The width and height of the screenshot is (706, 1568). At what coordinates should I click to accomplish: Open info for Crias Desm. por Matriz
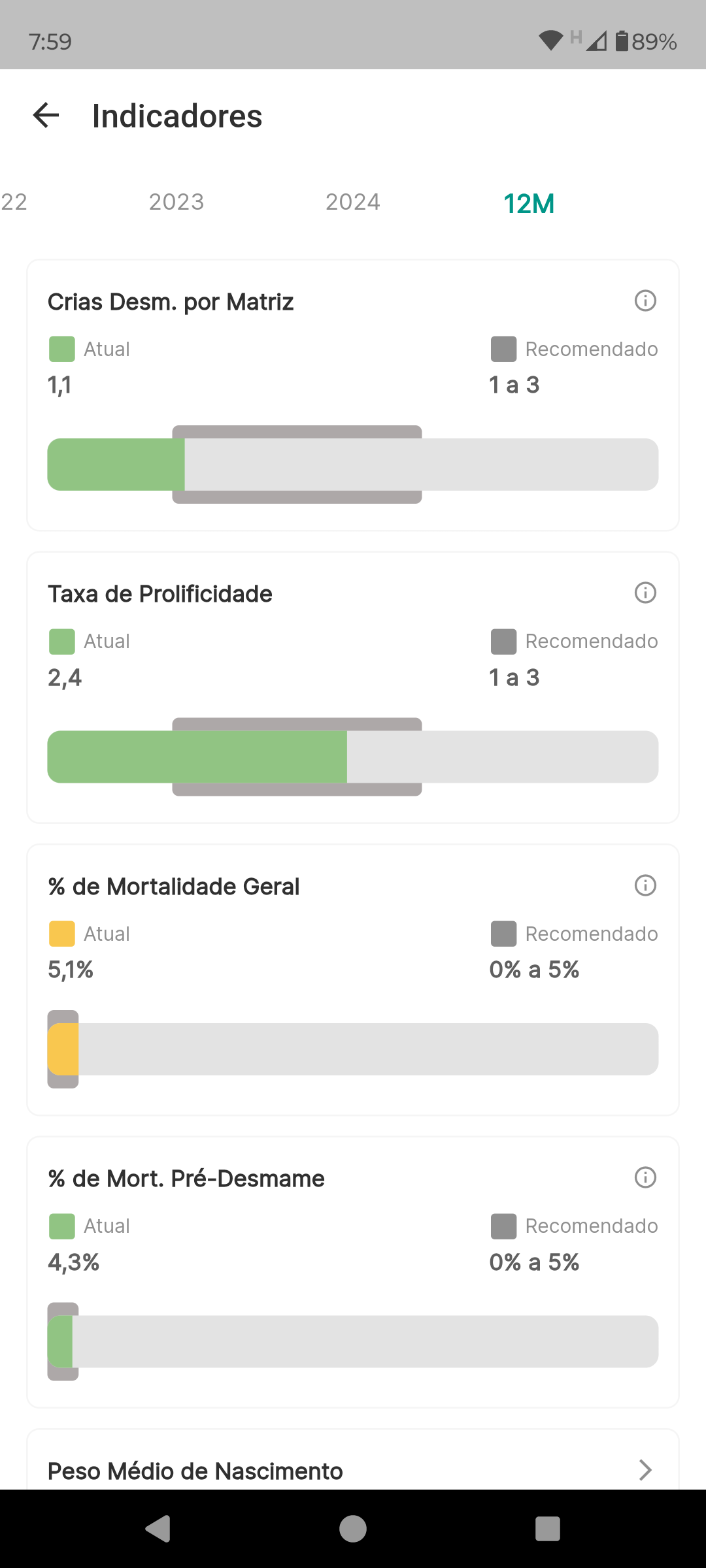(x=645, y=301)
